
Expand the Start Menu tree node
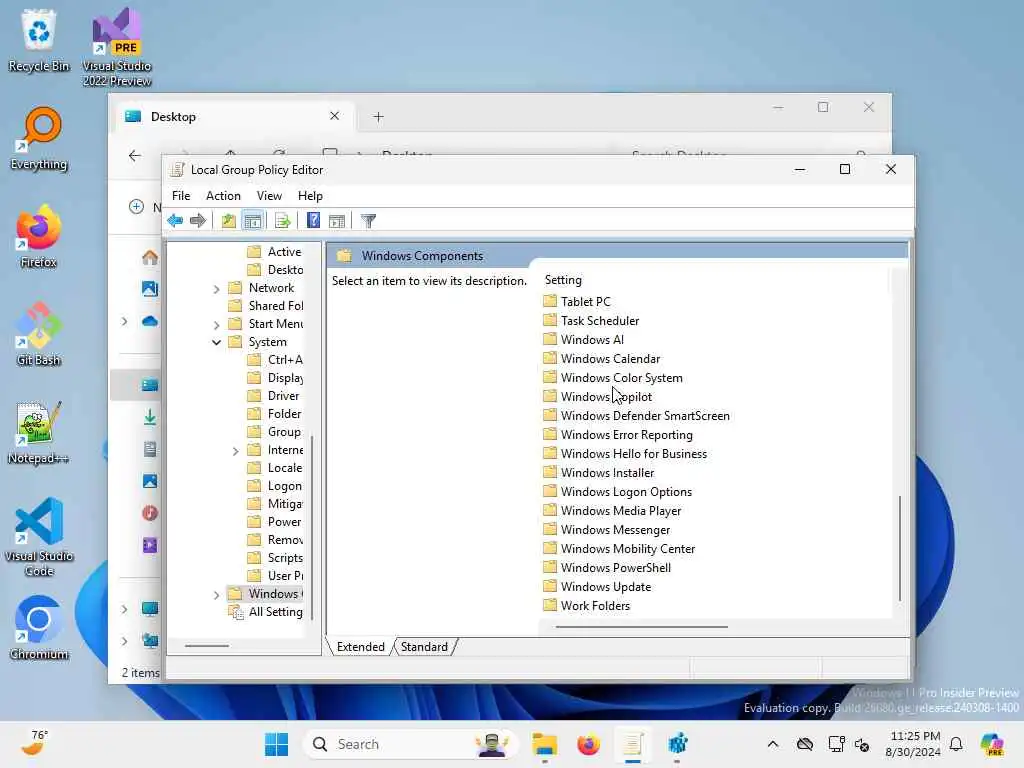point(216,325)
